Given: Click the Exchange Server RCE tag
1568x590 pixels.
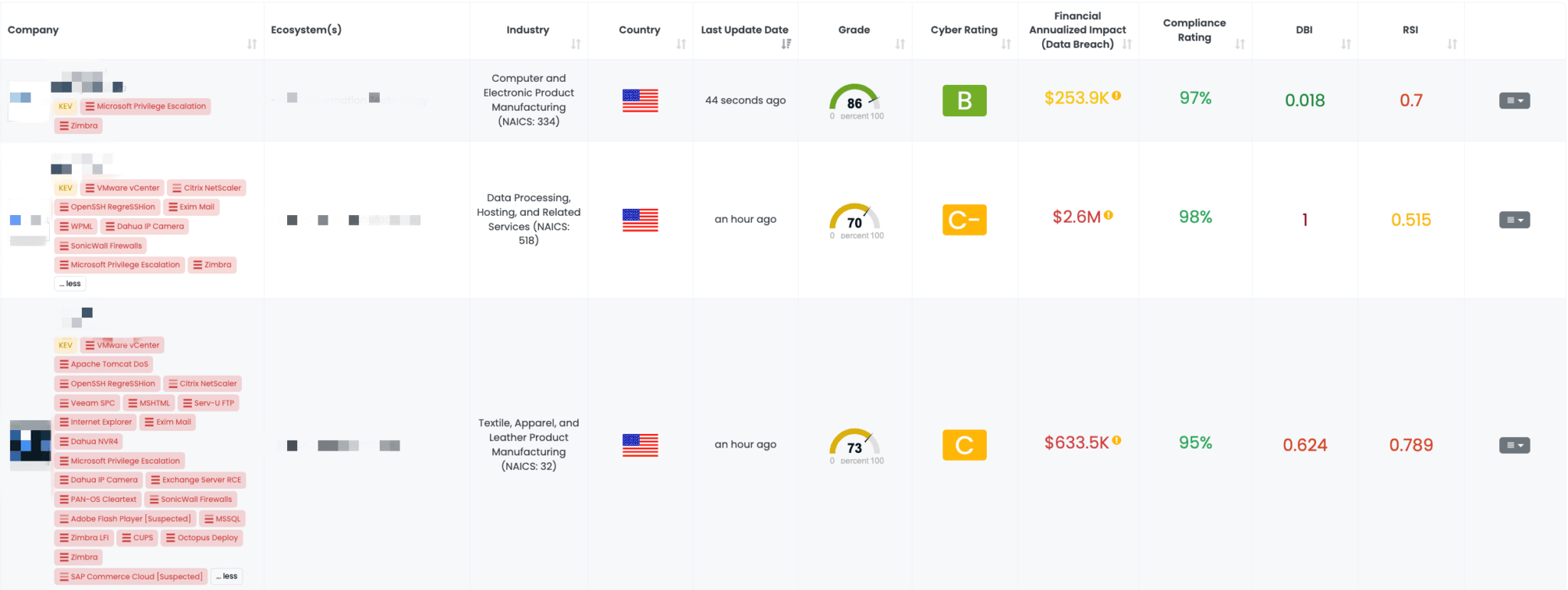Looking at the screenshot, I should coord(196,480).
